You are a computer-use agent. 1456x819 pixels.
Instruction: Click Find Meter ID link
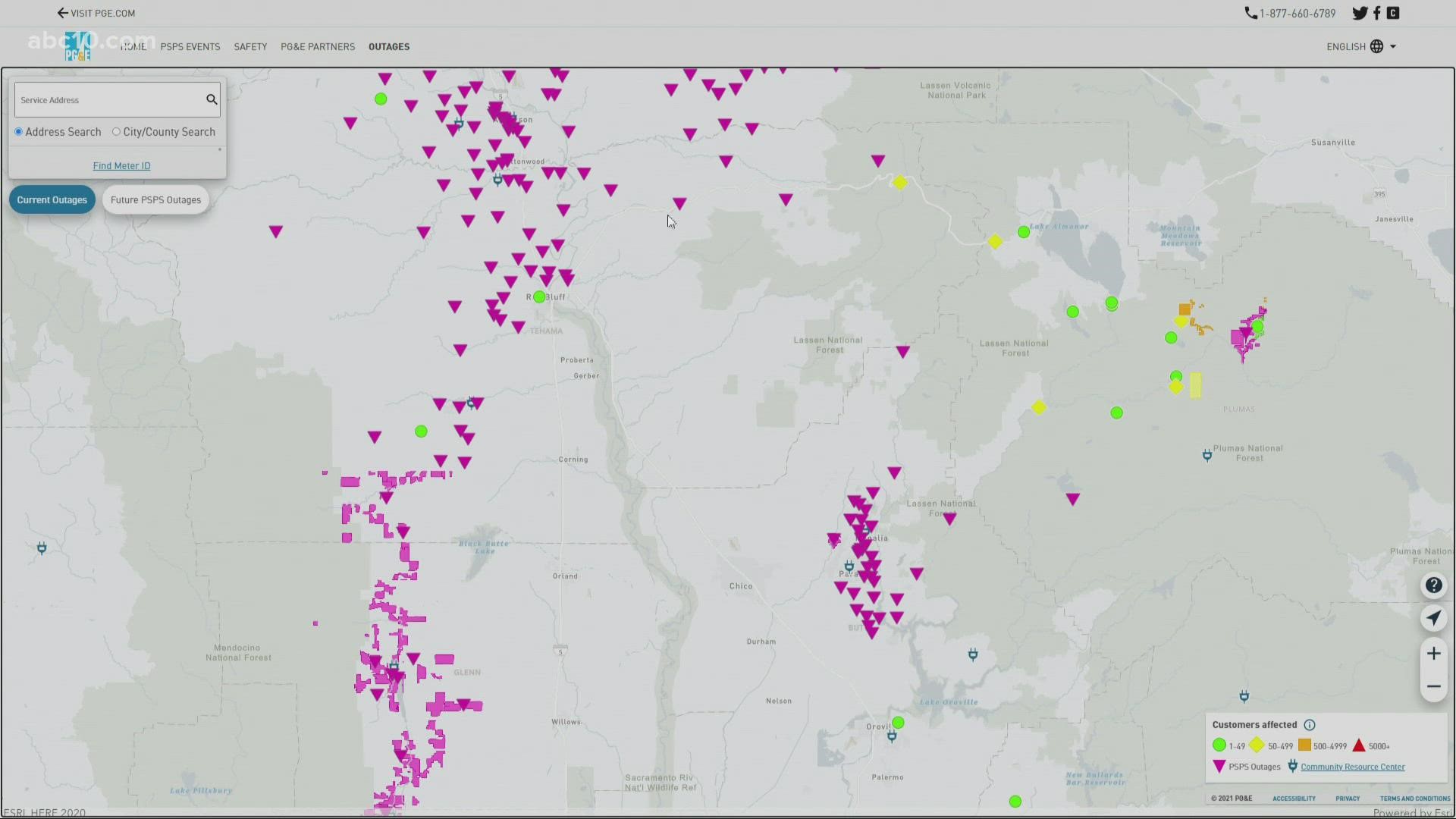(121, 165)
